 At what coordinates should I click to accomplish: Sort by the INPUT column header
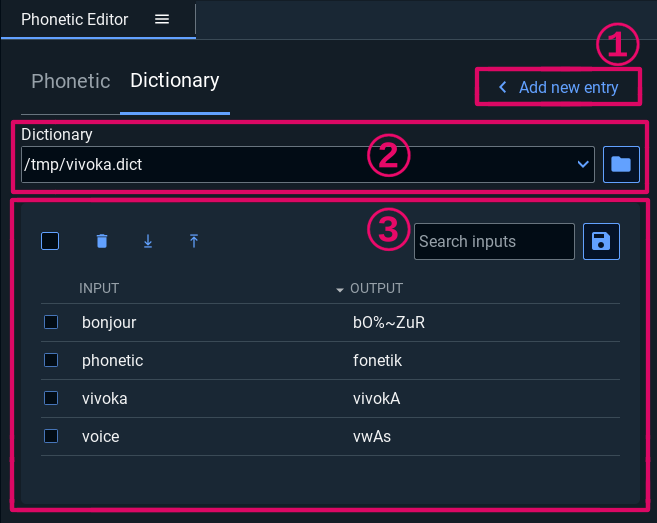coord(99,288)
